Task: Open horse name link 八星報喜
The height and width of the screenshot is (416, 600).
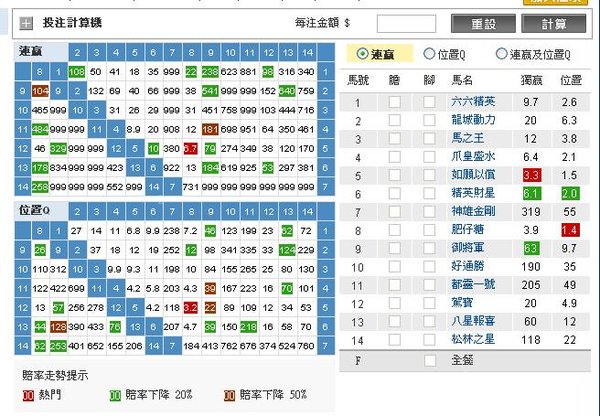Action: 473,321
